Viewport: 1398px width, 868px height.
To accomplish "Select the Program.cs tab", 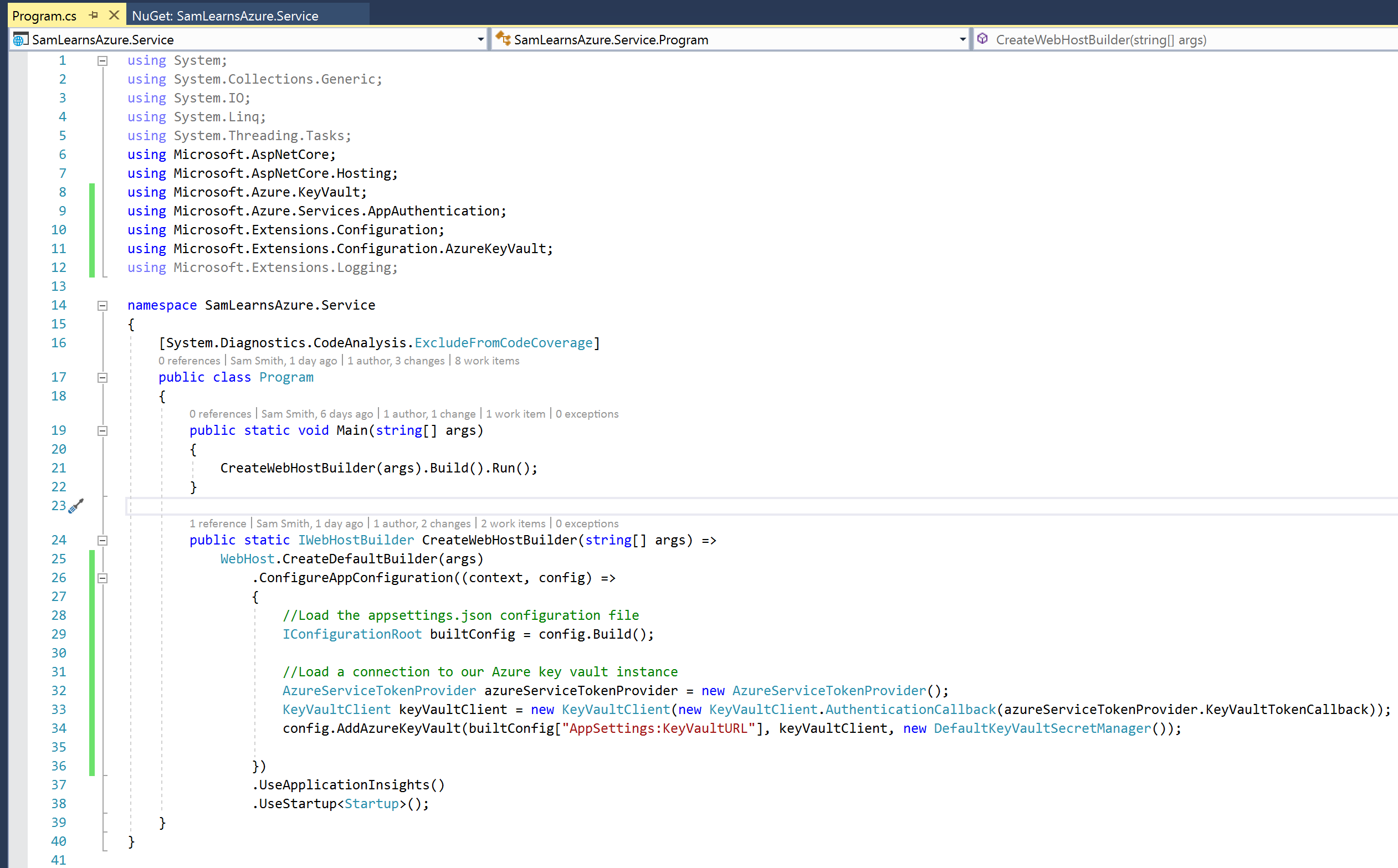I will point(44,16).
